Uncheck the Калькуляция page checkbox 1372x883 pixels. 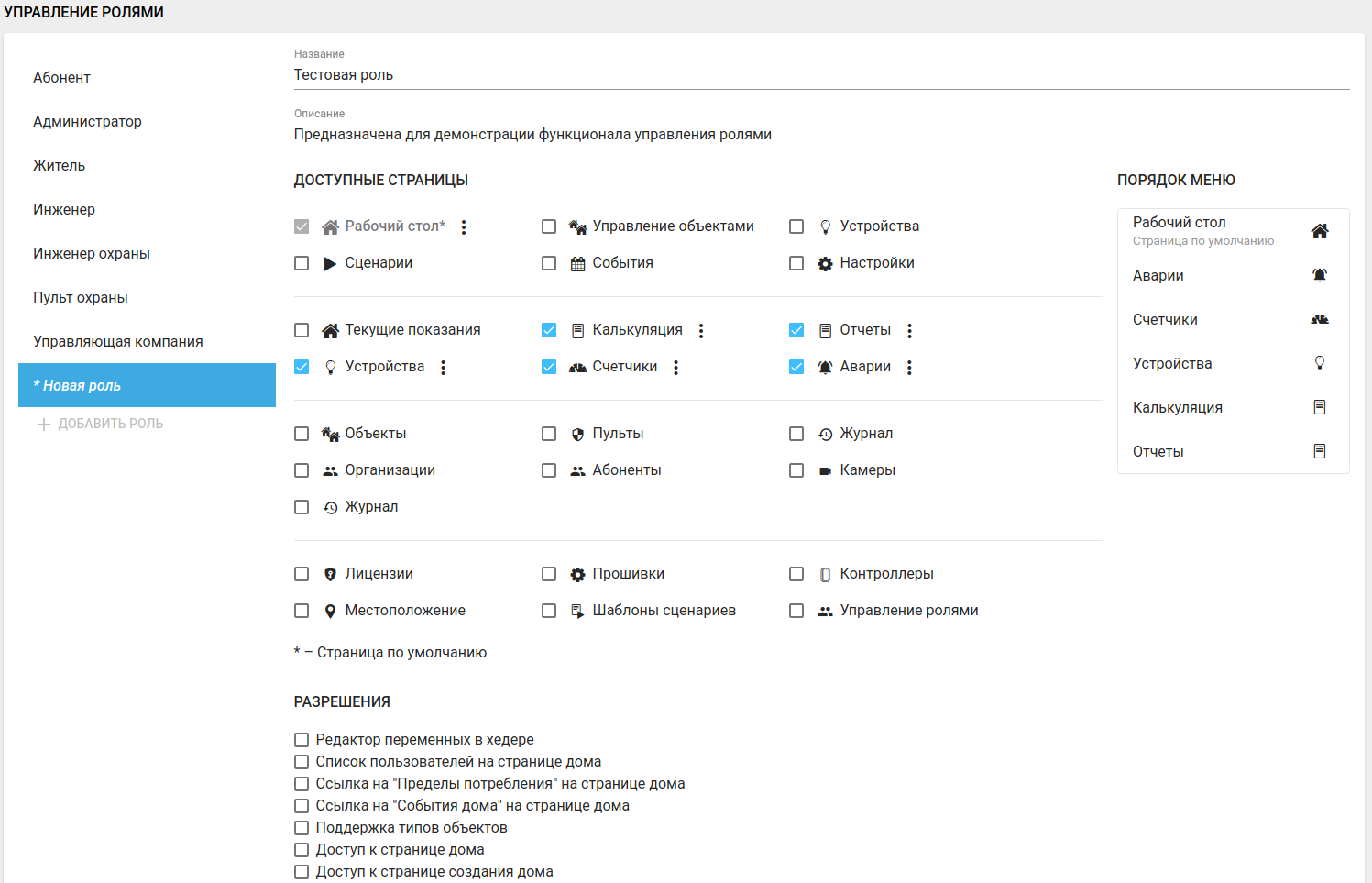tap(549, 330)
